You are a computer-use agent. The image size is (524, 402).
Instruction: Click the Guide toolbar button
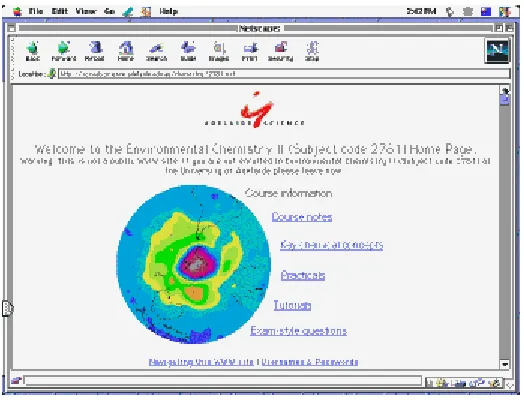(188, 51)
